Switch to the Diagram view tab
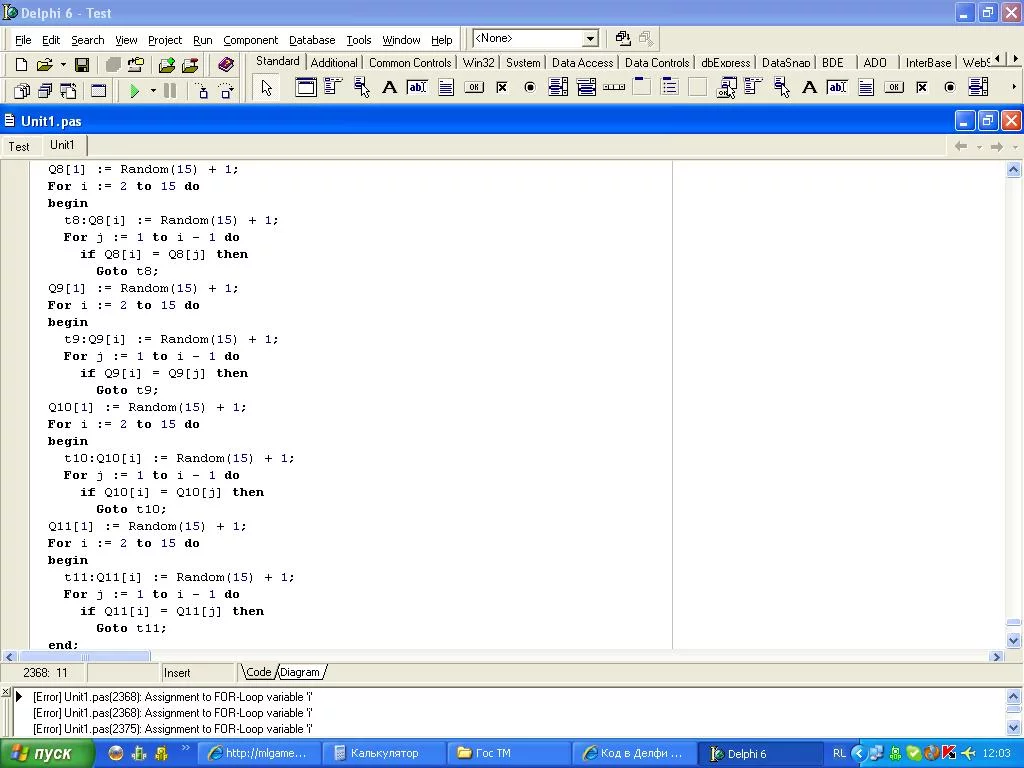Viewport: 1024px width, 768px height. tap(300, 672)
